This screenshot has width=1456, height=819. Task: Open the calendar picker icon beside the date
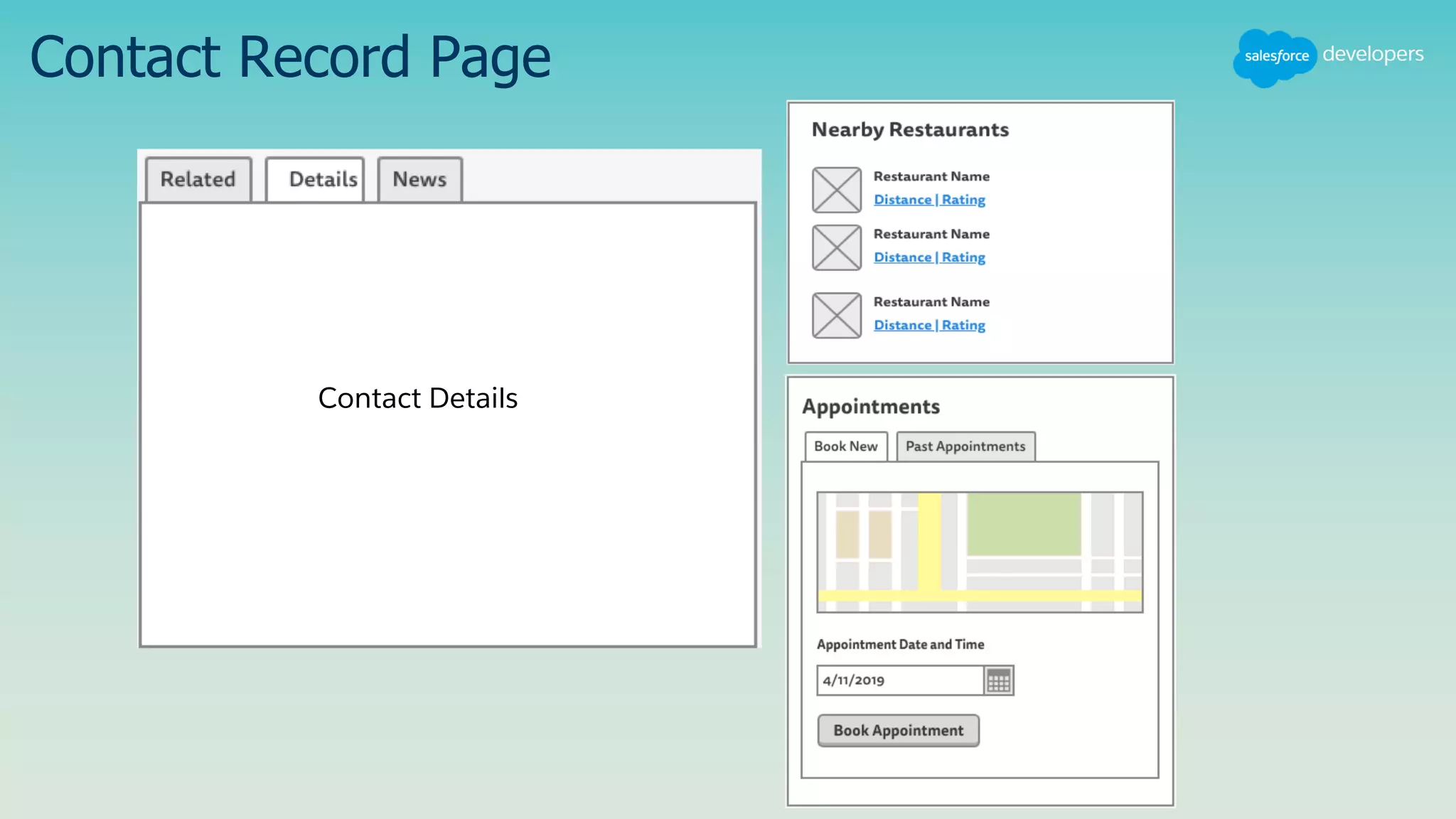click(x=998, y=680)
